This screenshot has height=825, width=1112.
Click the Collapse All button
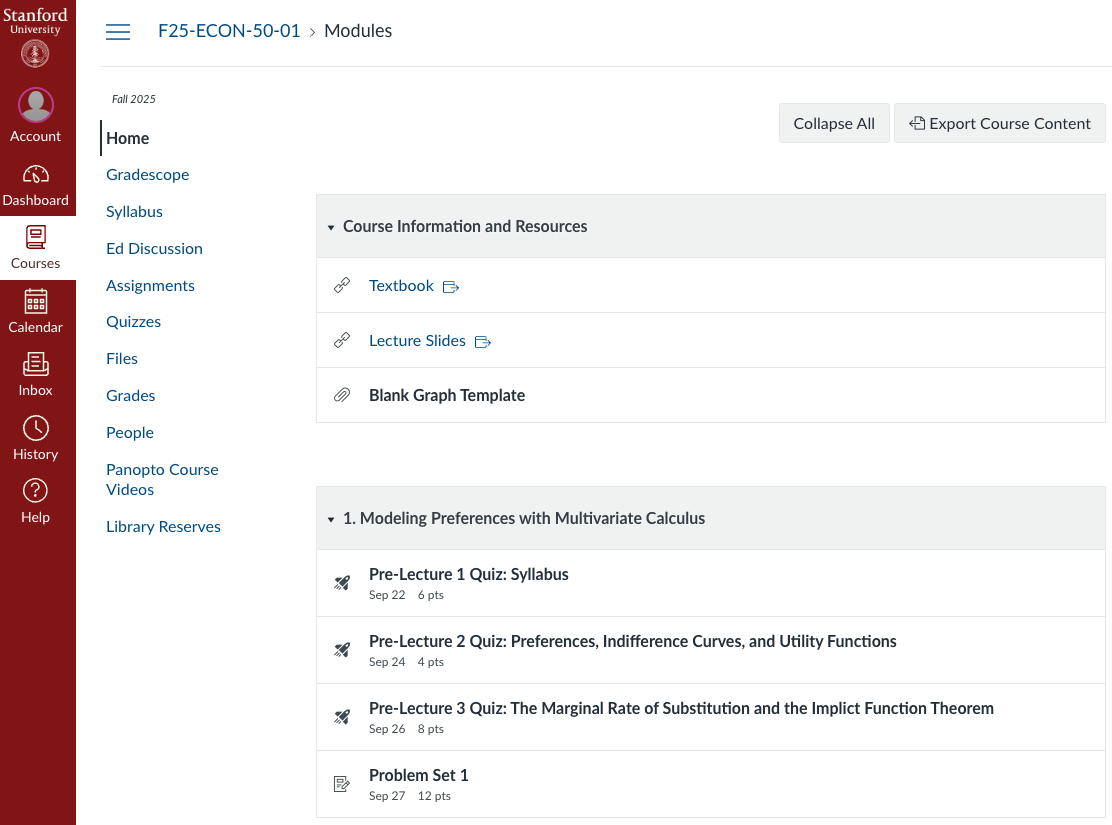pos(834,123)
